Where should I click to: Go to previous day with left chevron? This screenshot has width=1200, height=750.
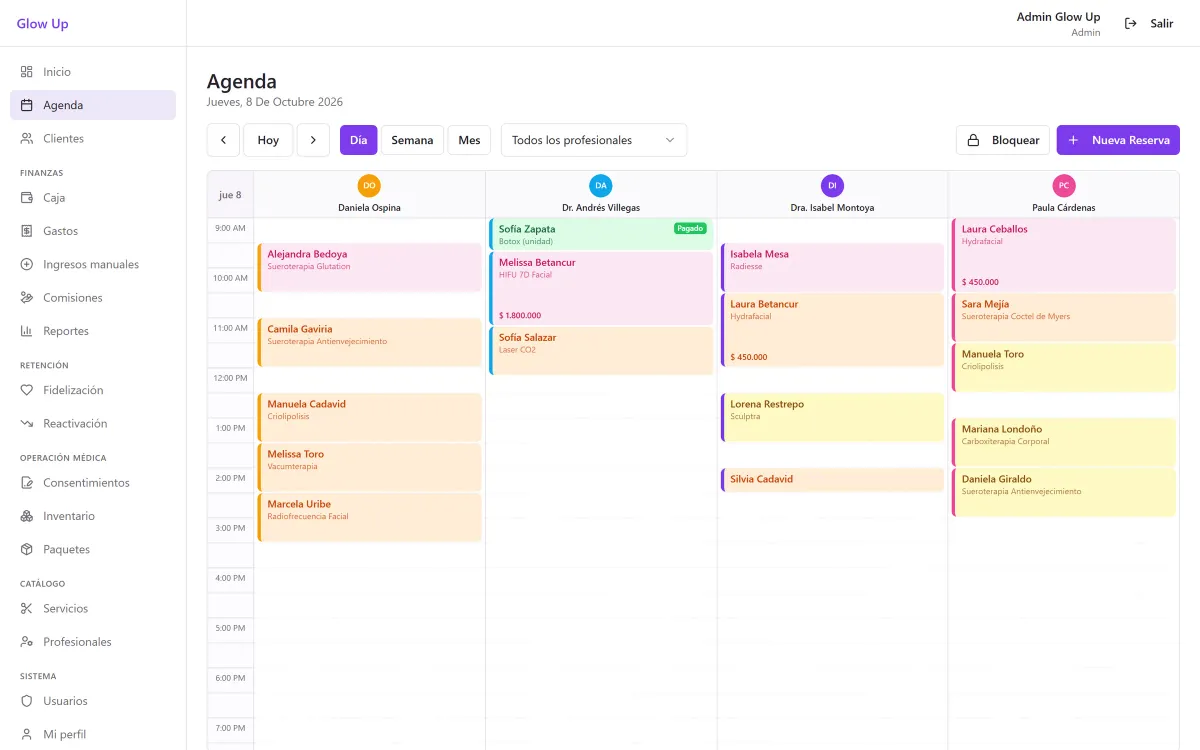pyautogui.click(x=223, y=140)
